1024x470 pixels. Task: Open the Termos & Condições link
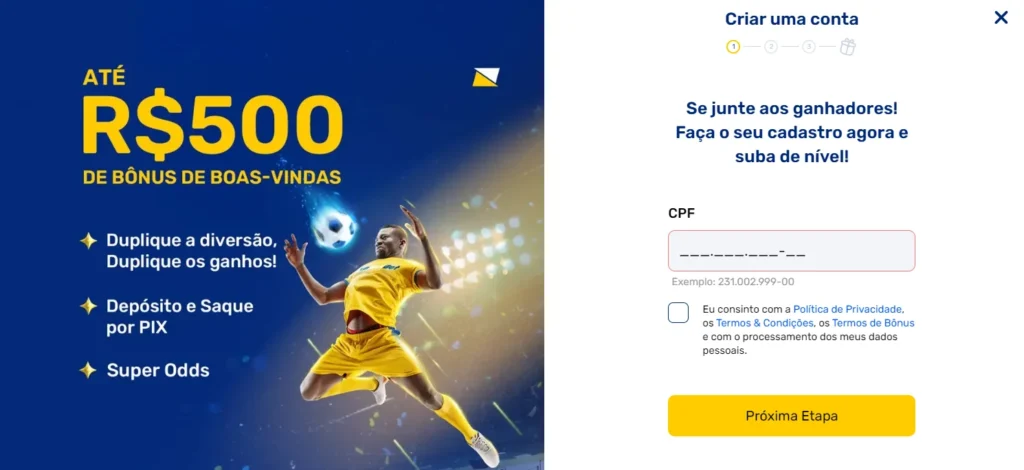765,323
